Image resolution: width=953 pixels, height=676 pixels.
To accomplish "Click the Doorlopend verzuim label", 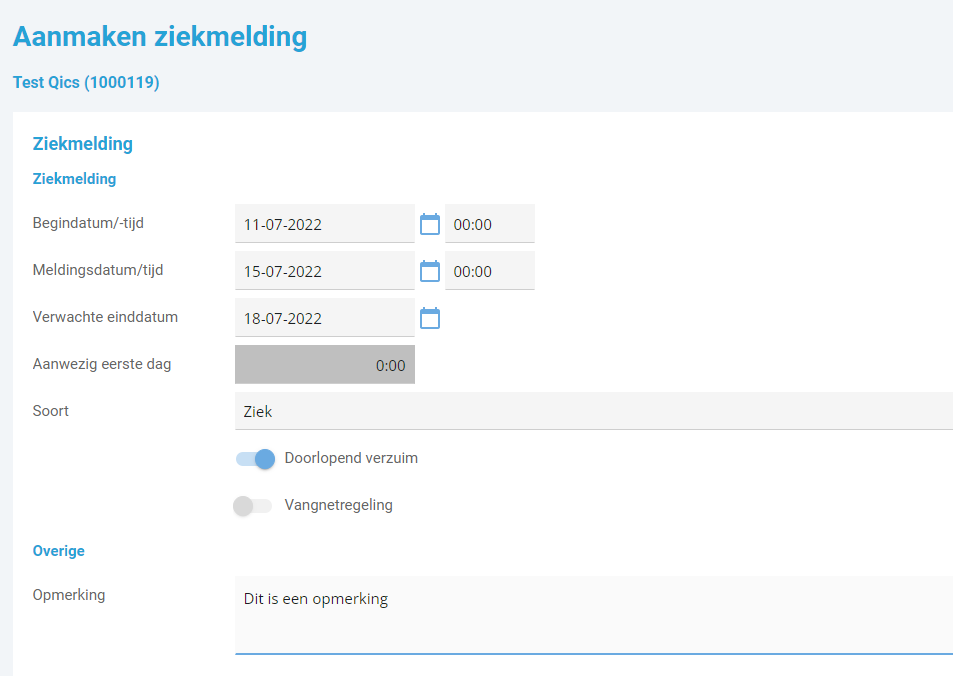I will pos(351,458).
